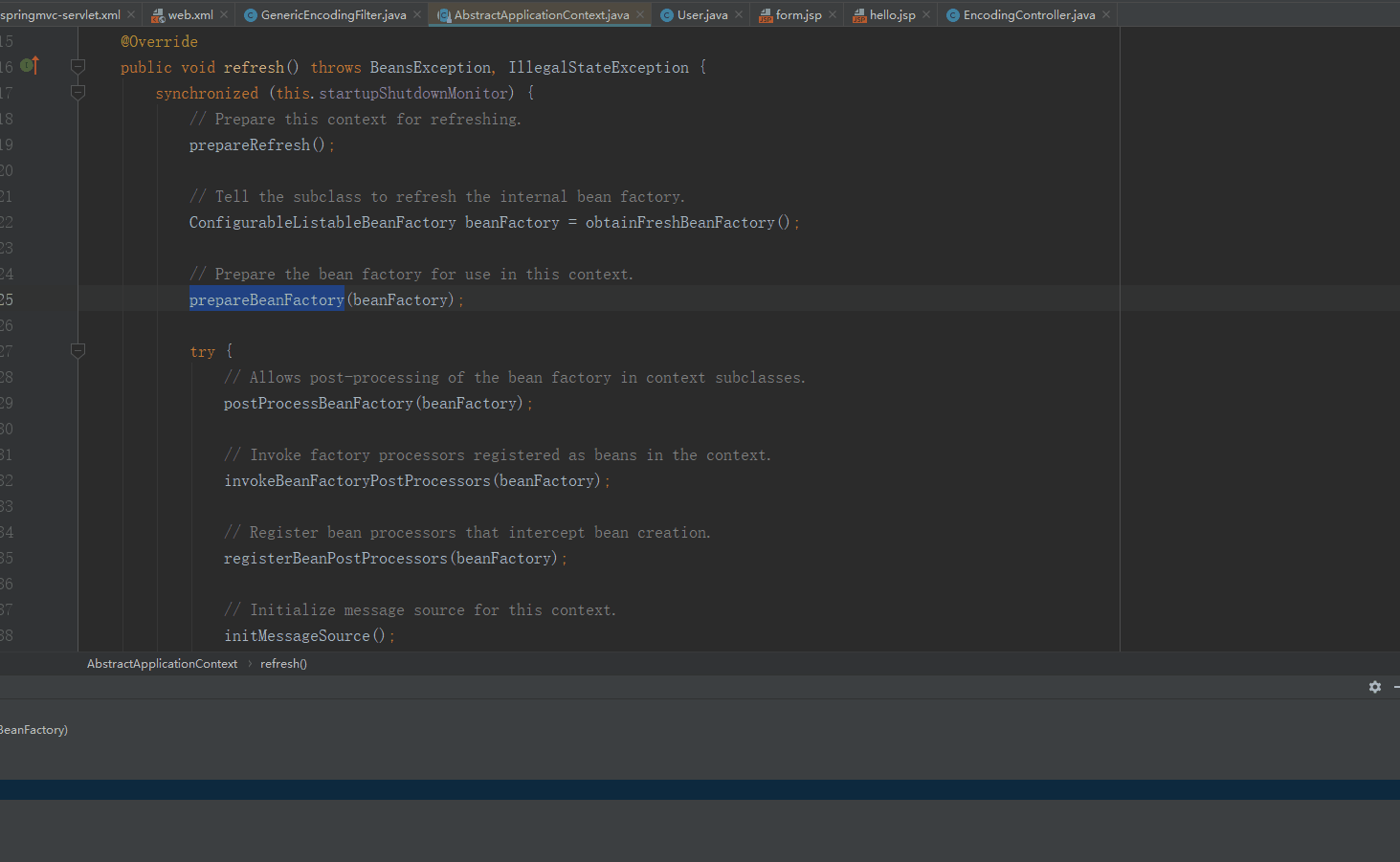Click the form.jsp file type icon

766,15
